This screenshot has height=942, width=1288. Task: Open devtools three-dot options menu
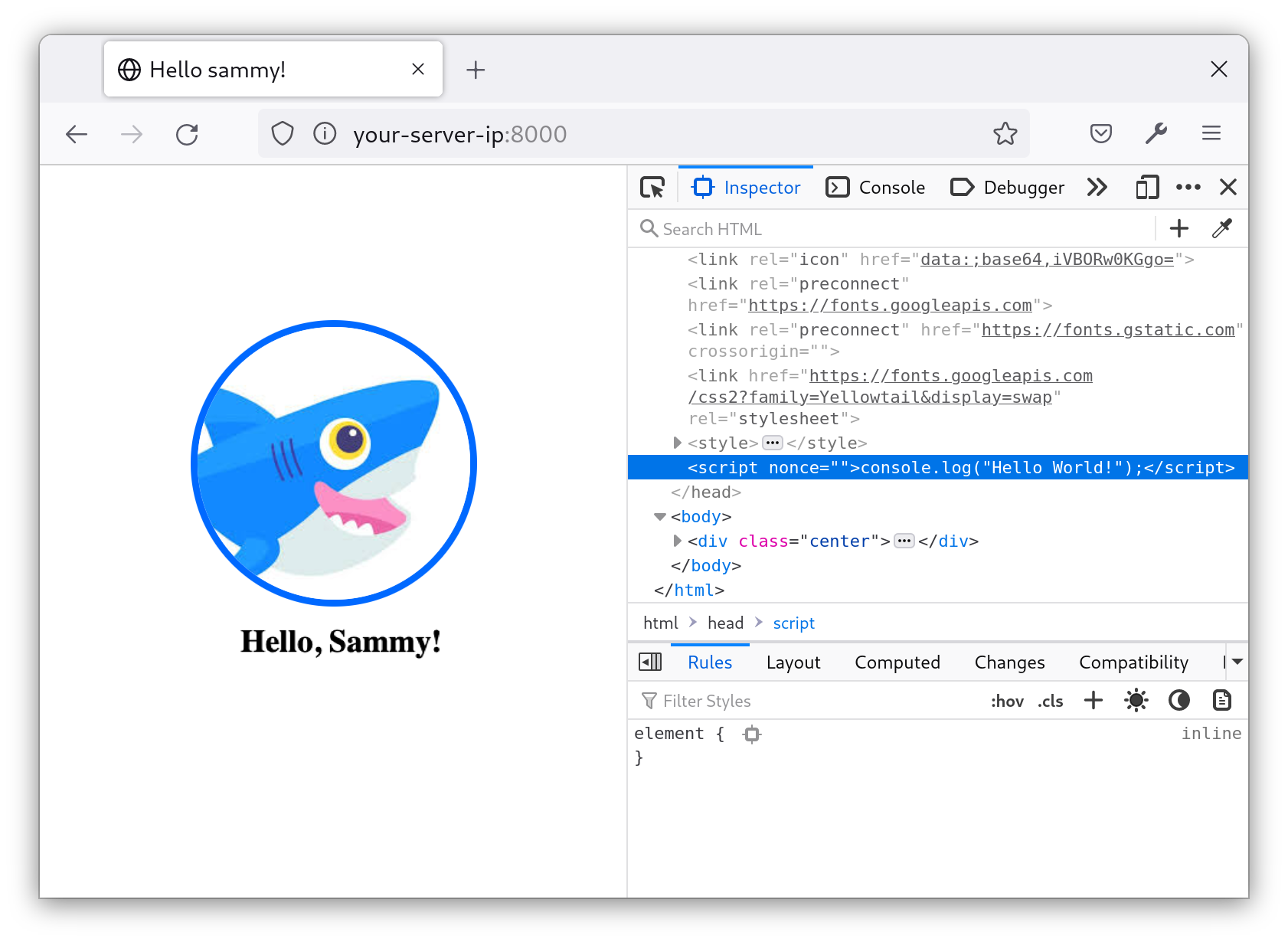[1188, 188]
